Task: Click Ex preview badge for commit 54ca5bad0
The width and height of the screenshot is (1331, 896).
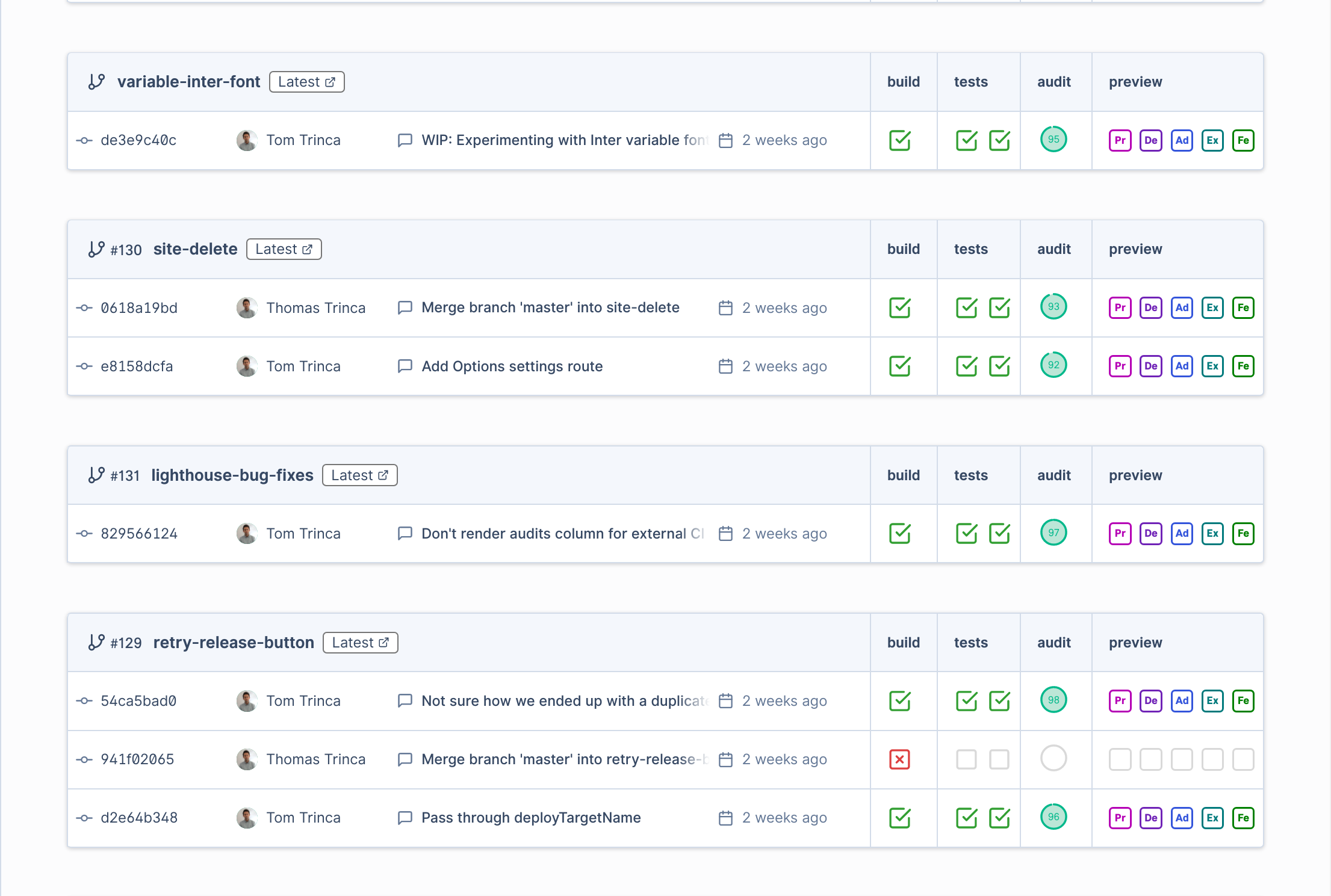Action: pos(1212,701)
